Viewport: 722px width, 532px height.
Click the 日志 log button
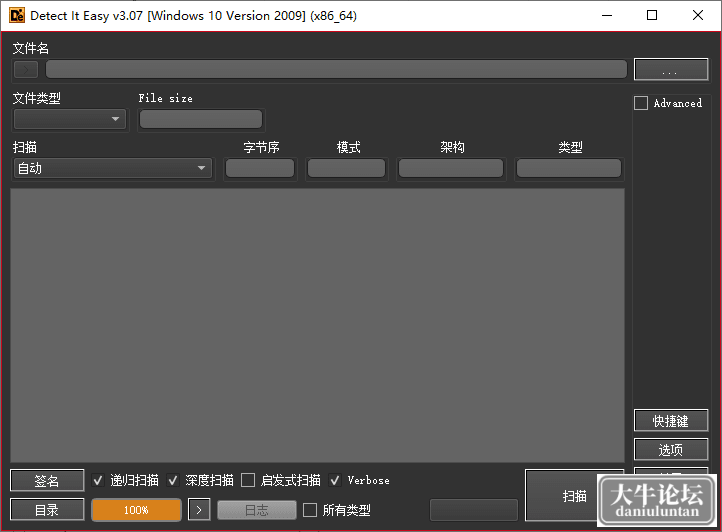click(256, 510)
